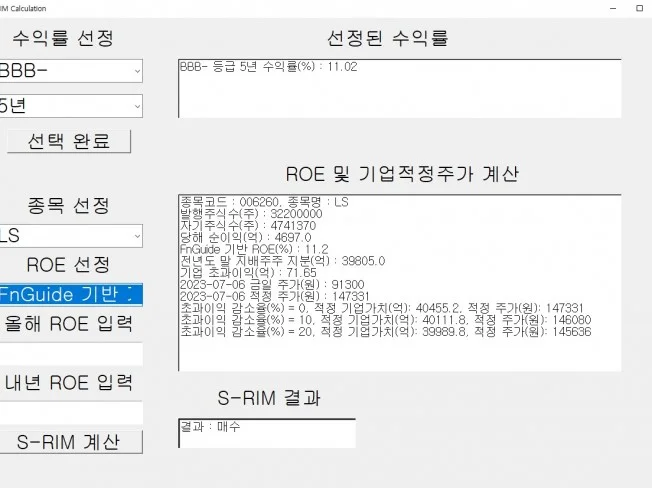
Task: Click the ROE 및 기업적정주가 계산 heading
Action: 401,173
